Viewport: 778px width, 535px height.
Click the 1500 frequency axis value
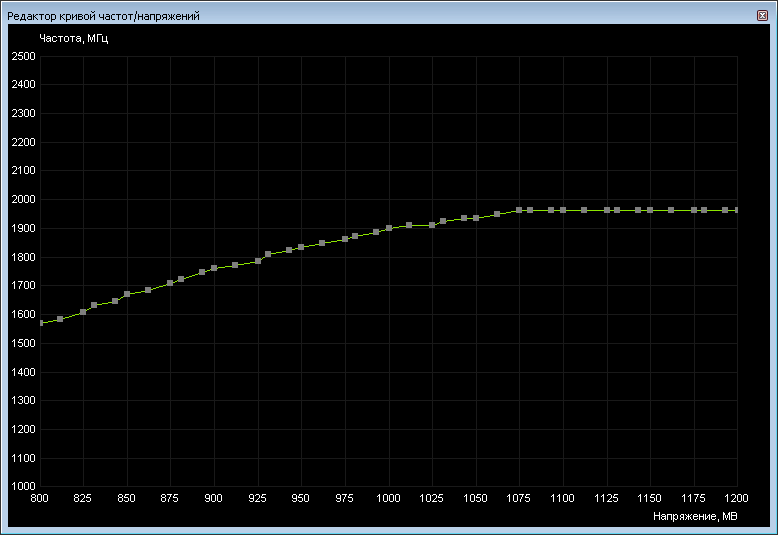pos(24,343)
